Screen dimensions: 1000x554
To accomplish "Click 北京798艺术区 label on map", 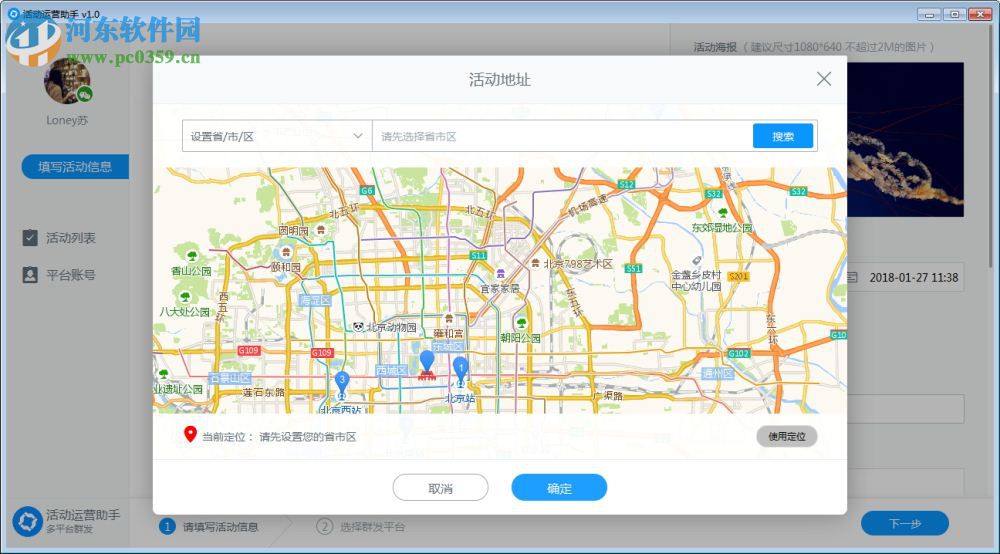I will pos(578,263).
